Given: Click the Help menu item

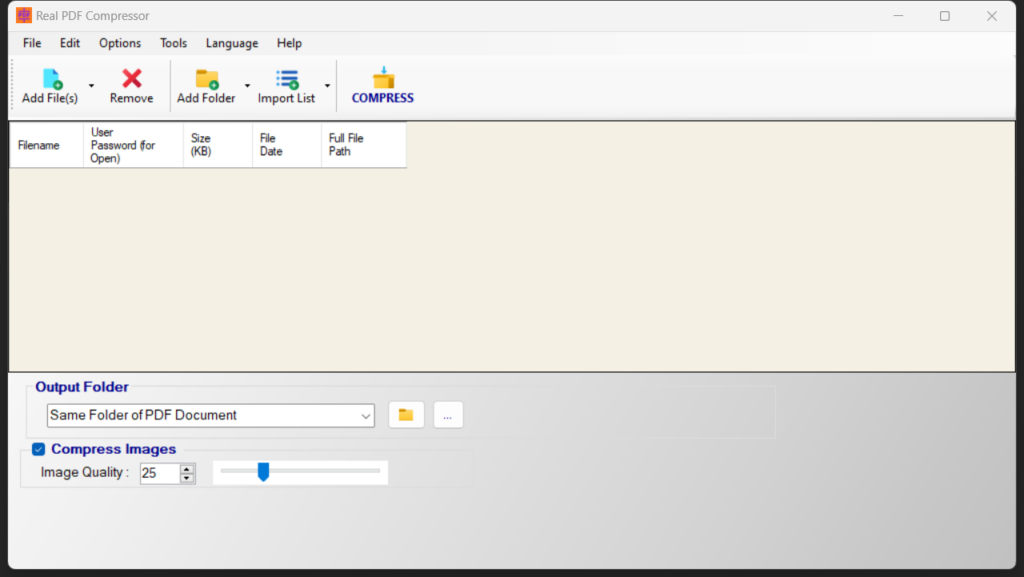Looking at the screenshot, I should coord(289,43).
